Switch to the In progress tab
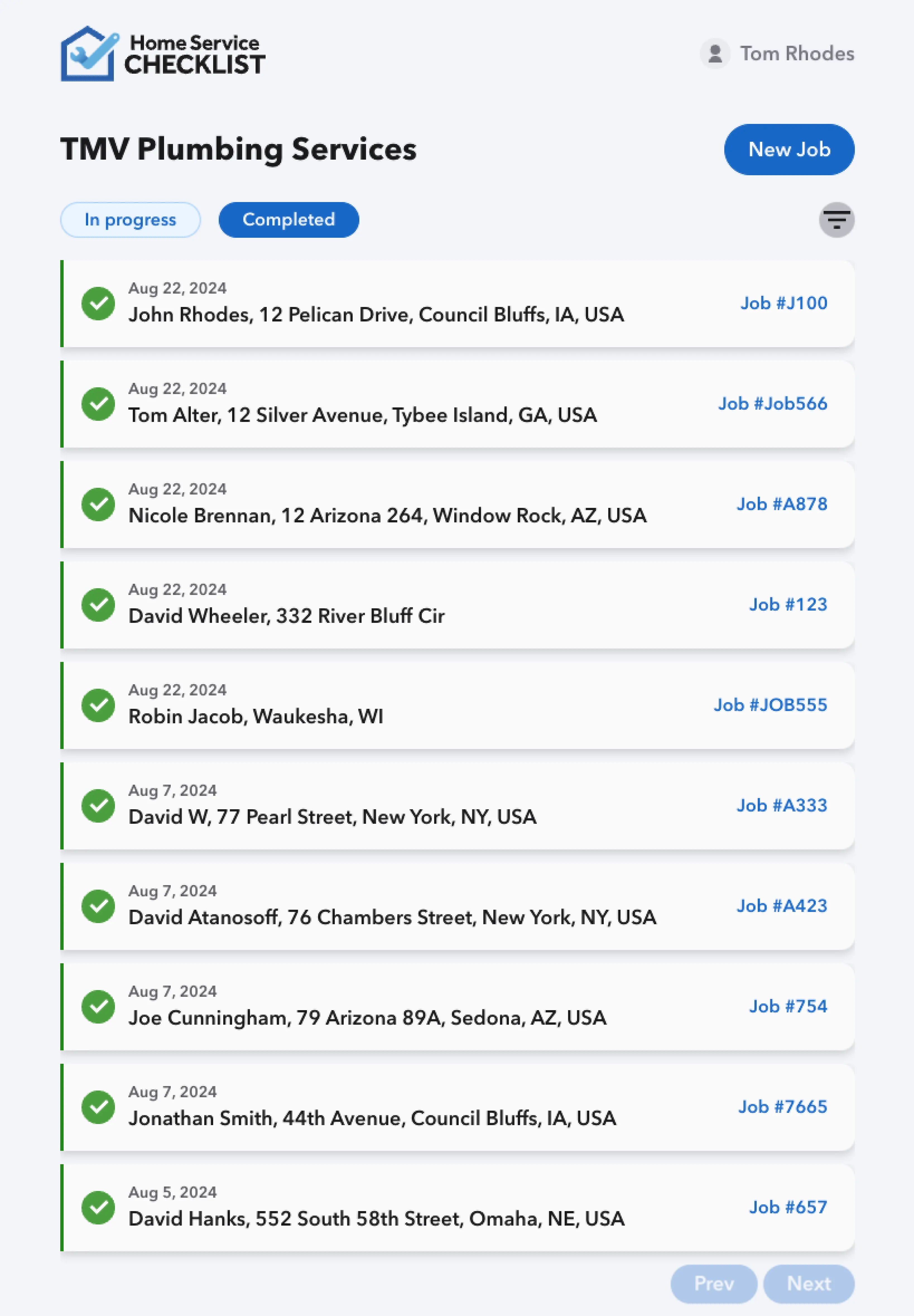Image resolution: width=914 pixels, height=1316 pixels. point(131,220)
